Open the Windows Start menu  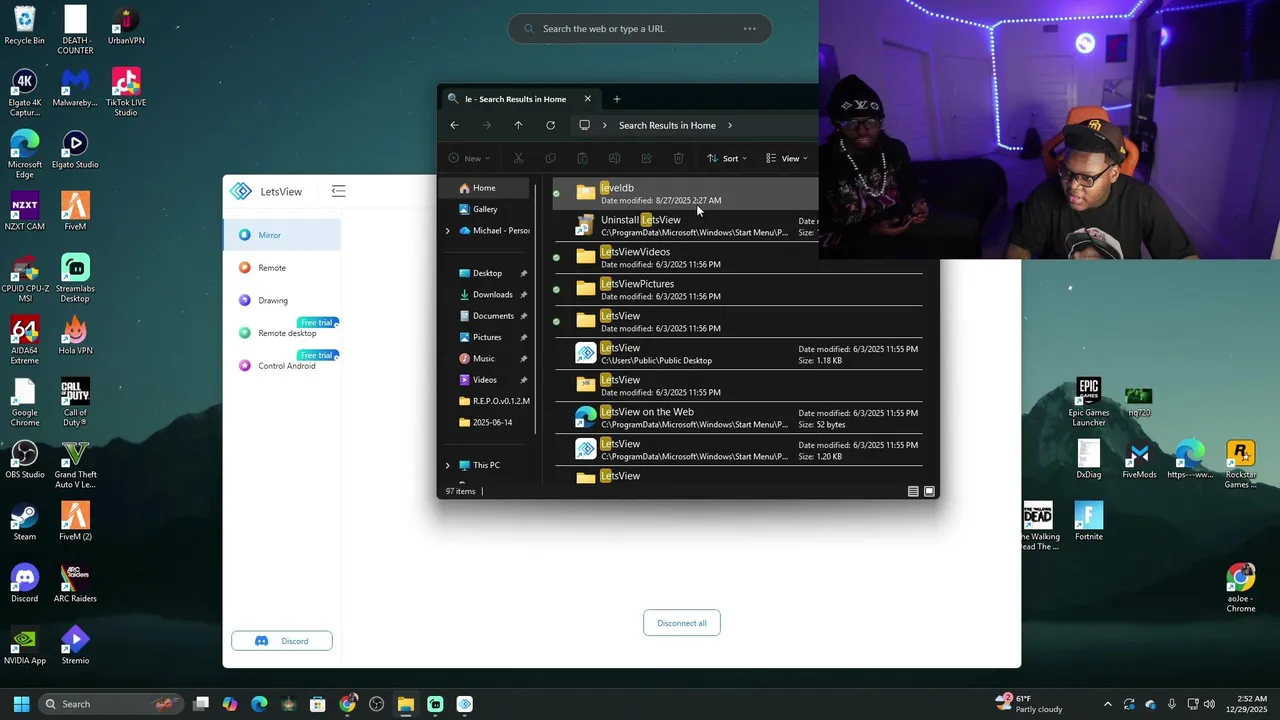pyautogui.click(x=21, y=704)
